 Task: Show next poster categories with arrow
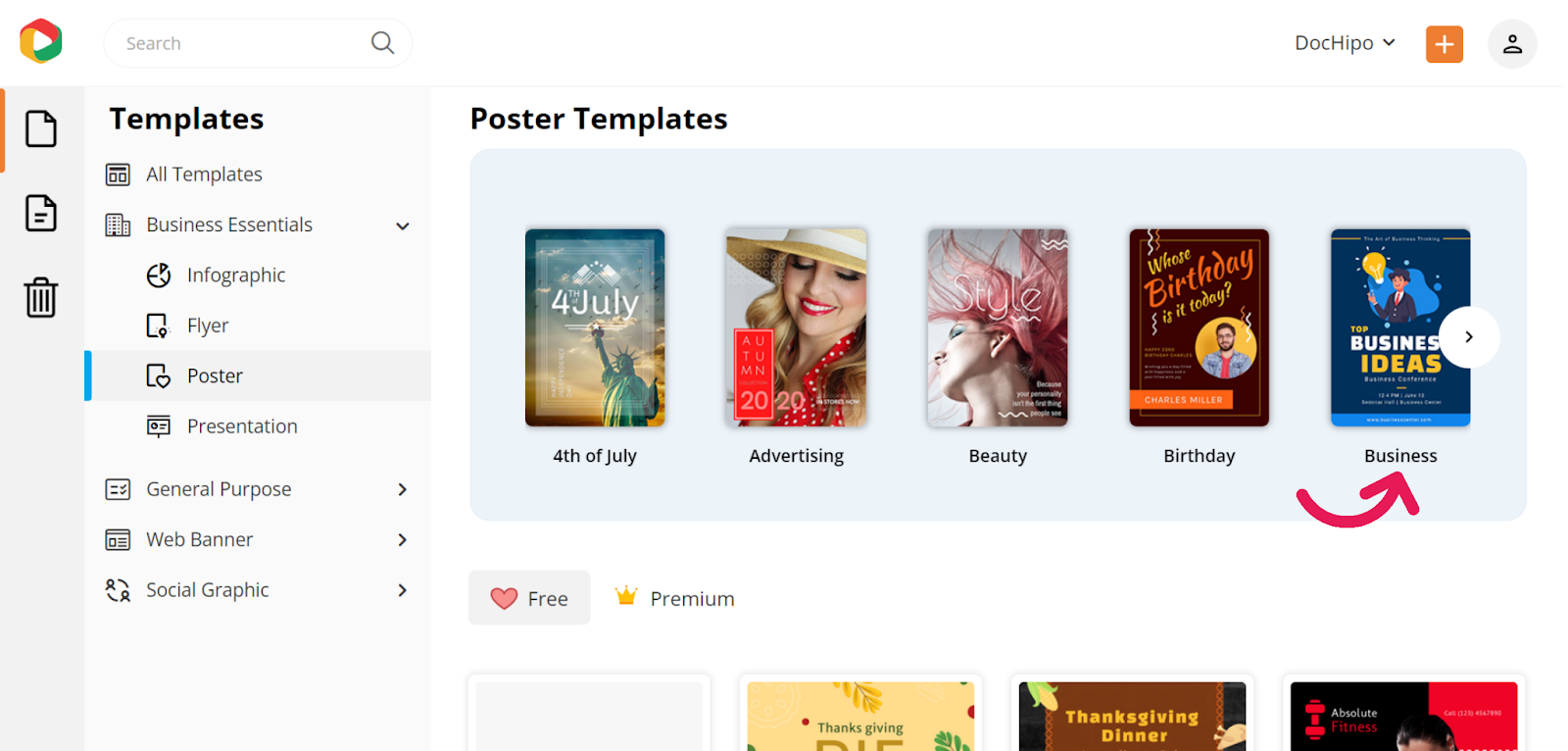1469,337
